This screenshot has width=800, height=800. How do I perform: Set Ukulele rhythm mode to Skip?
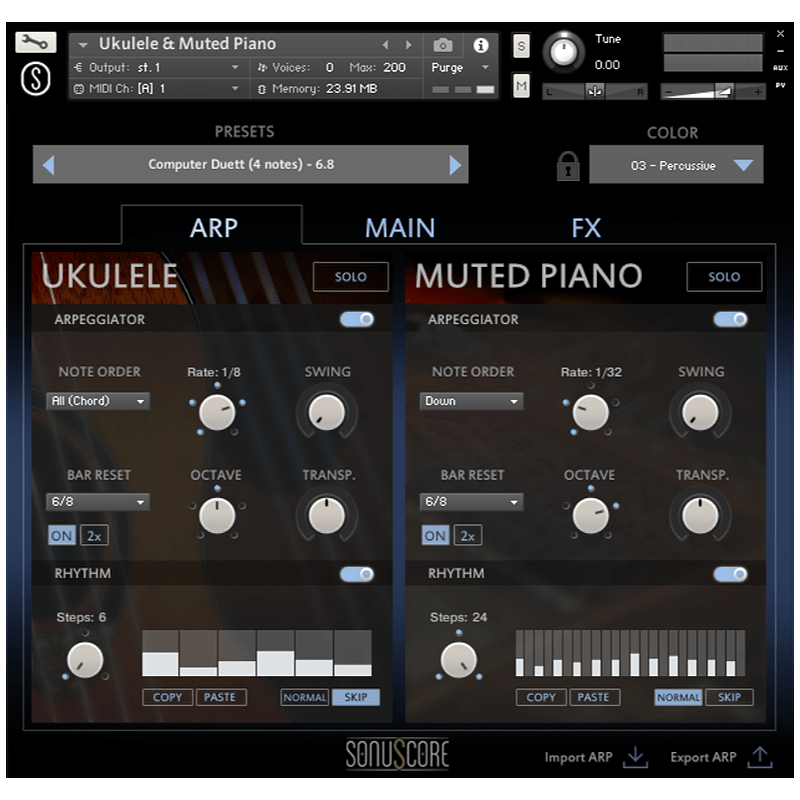click(356, 697)
